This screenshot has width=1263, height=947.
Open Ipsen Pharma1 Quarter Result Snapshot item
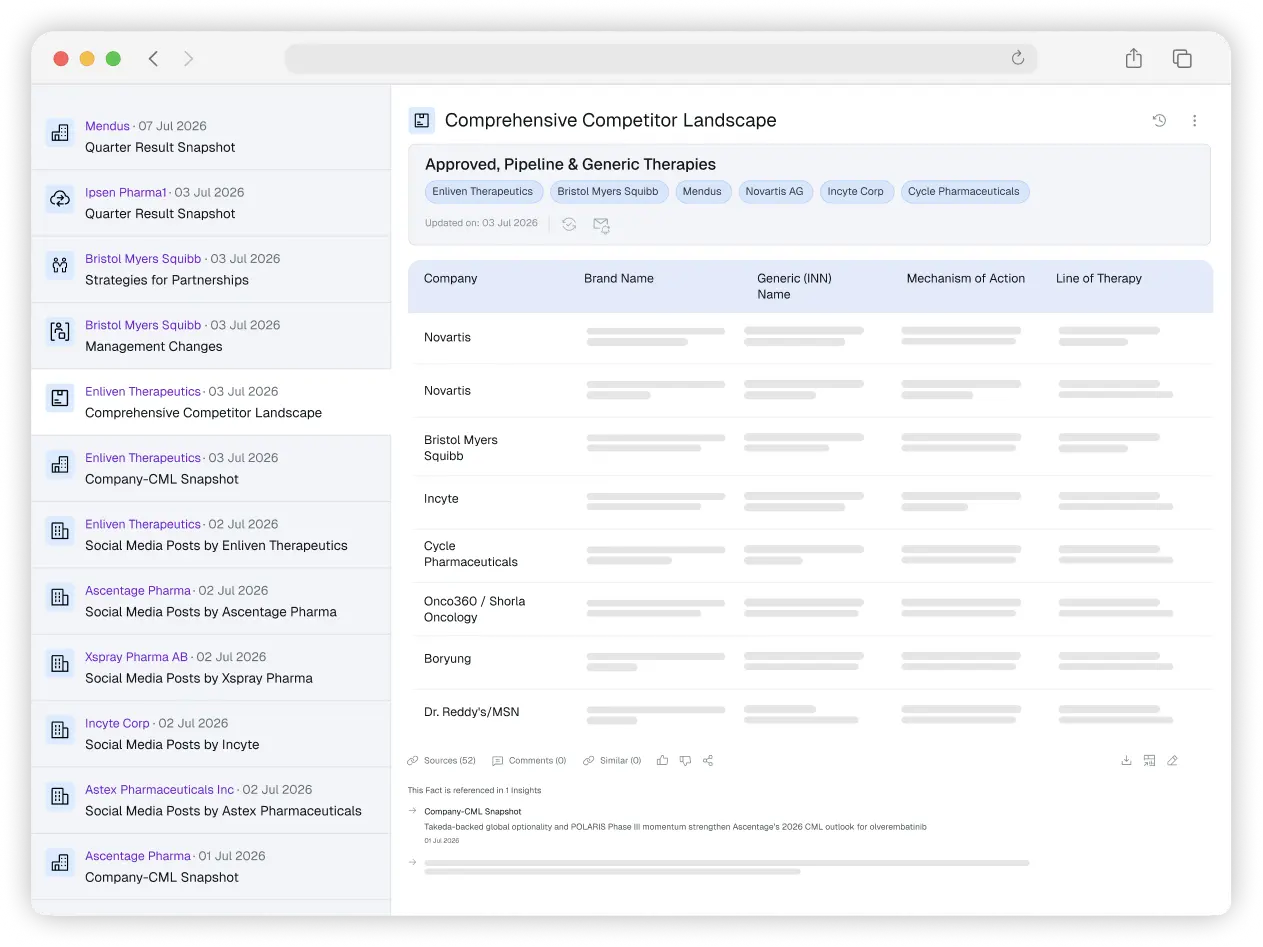(211, 203)
